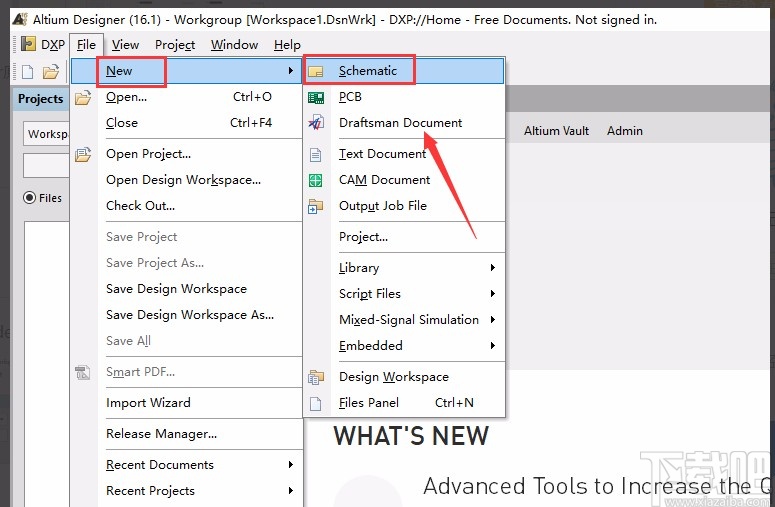
Task: Expand the Recent Documents submenu arrow
Action: click(x=291, y=465)
